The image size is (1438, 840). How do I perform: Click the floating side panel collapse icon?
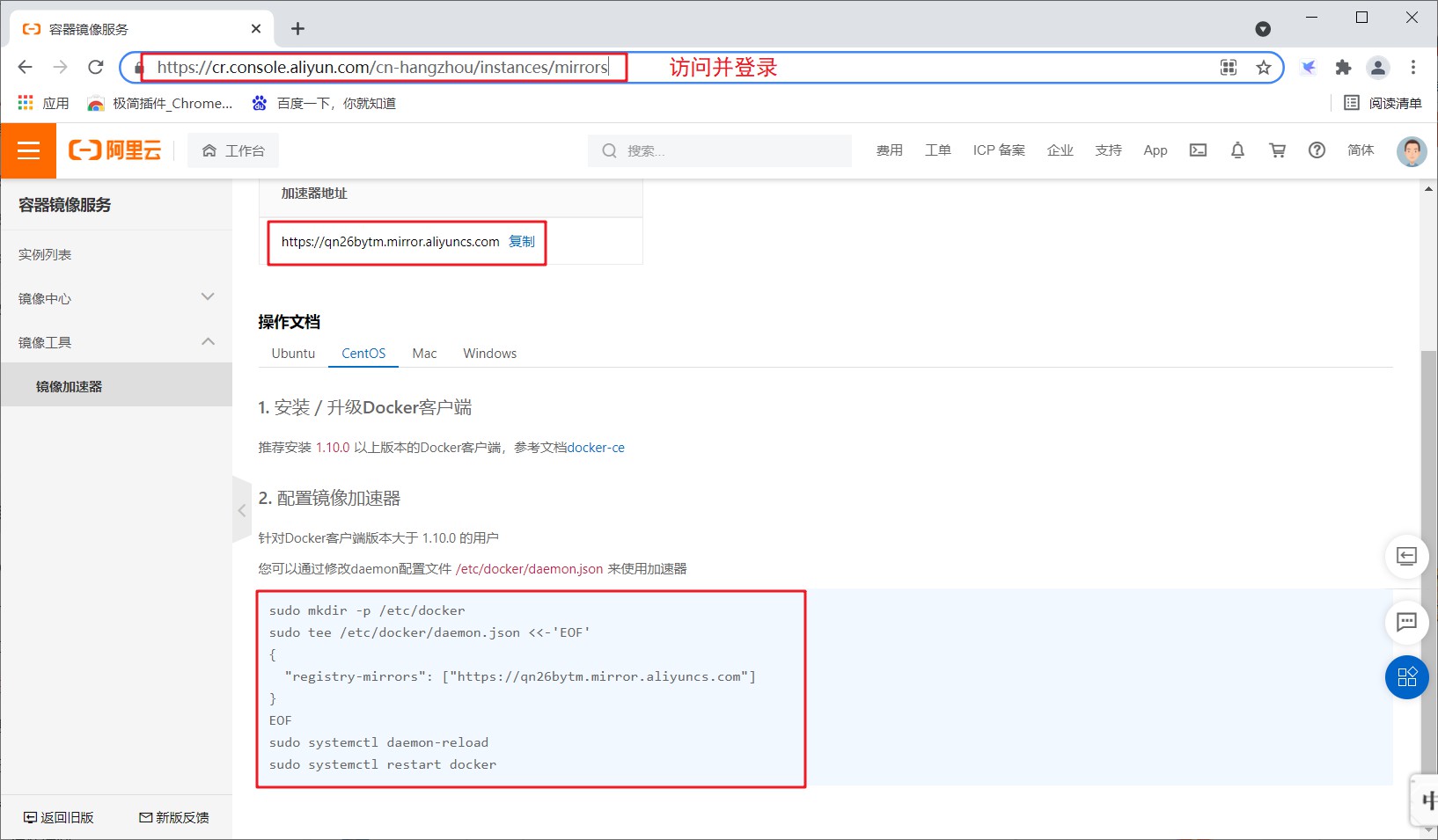click(x=1406, y=556)
